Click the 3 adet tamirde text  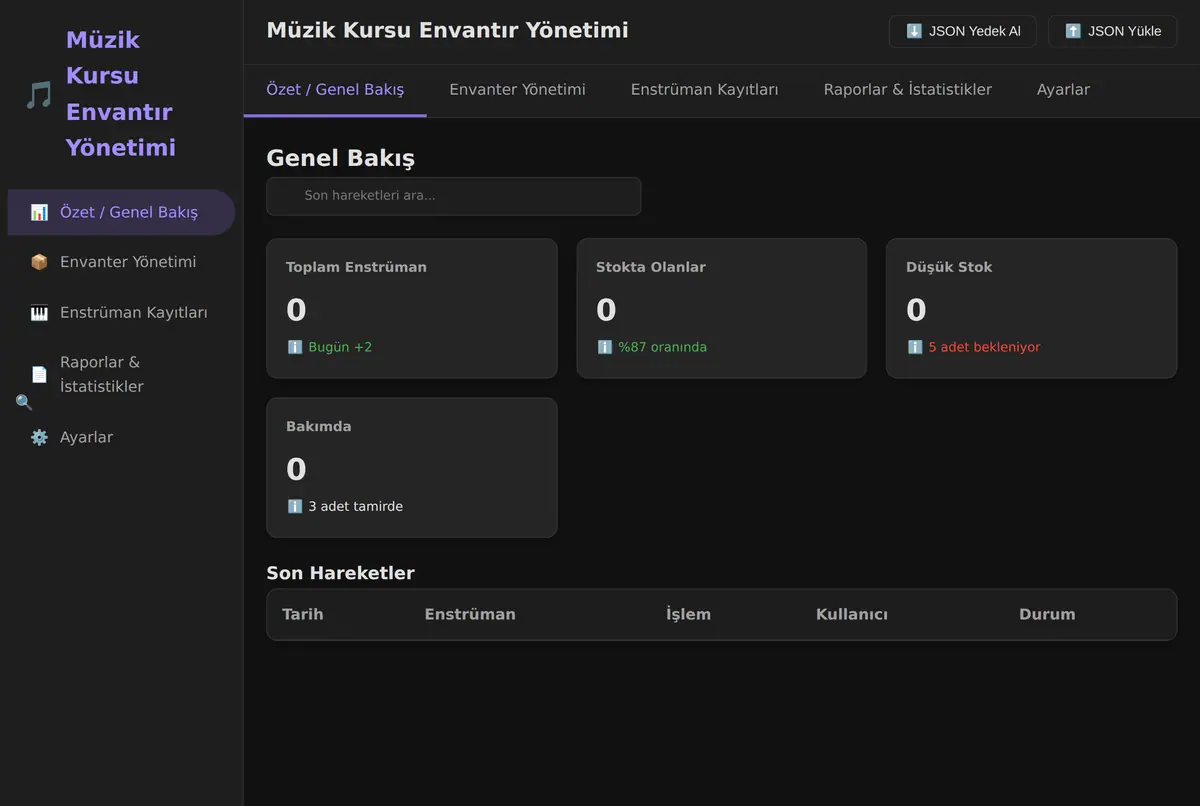point(355,506)
